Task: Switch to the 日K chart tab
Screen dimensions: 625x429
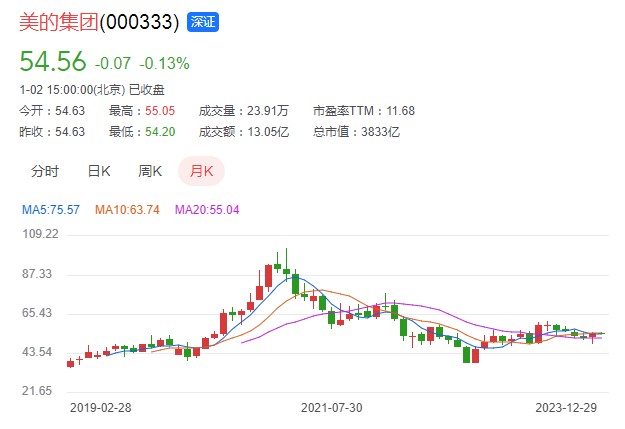Action: point(99,171)
